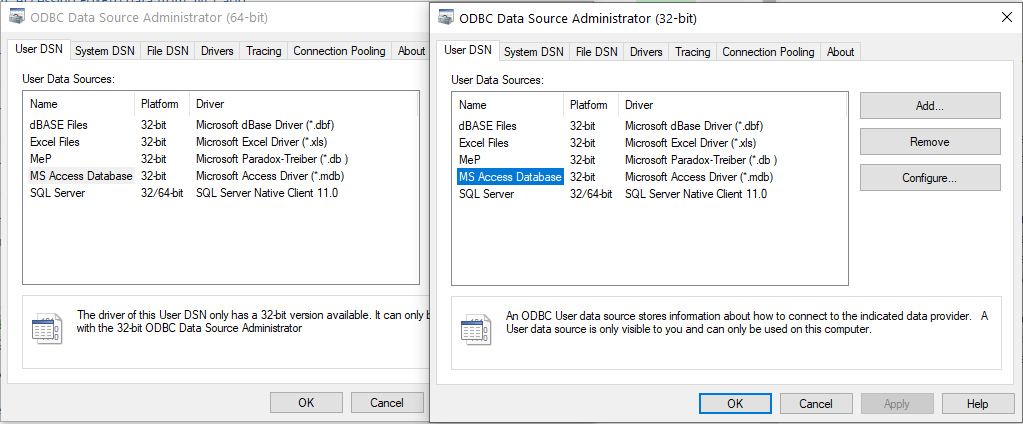Select SQL Server entry in 32-bit window list
1023x424 pixels.
click(485, 194)
